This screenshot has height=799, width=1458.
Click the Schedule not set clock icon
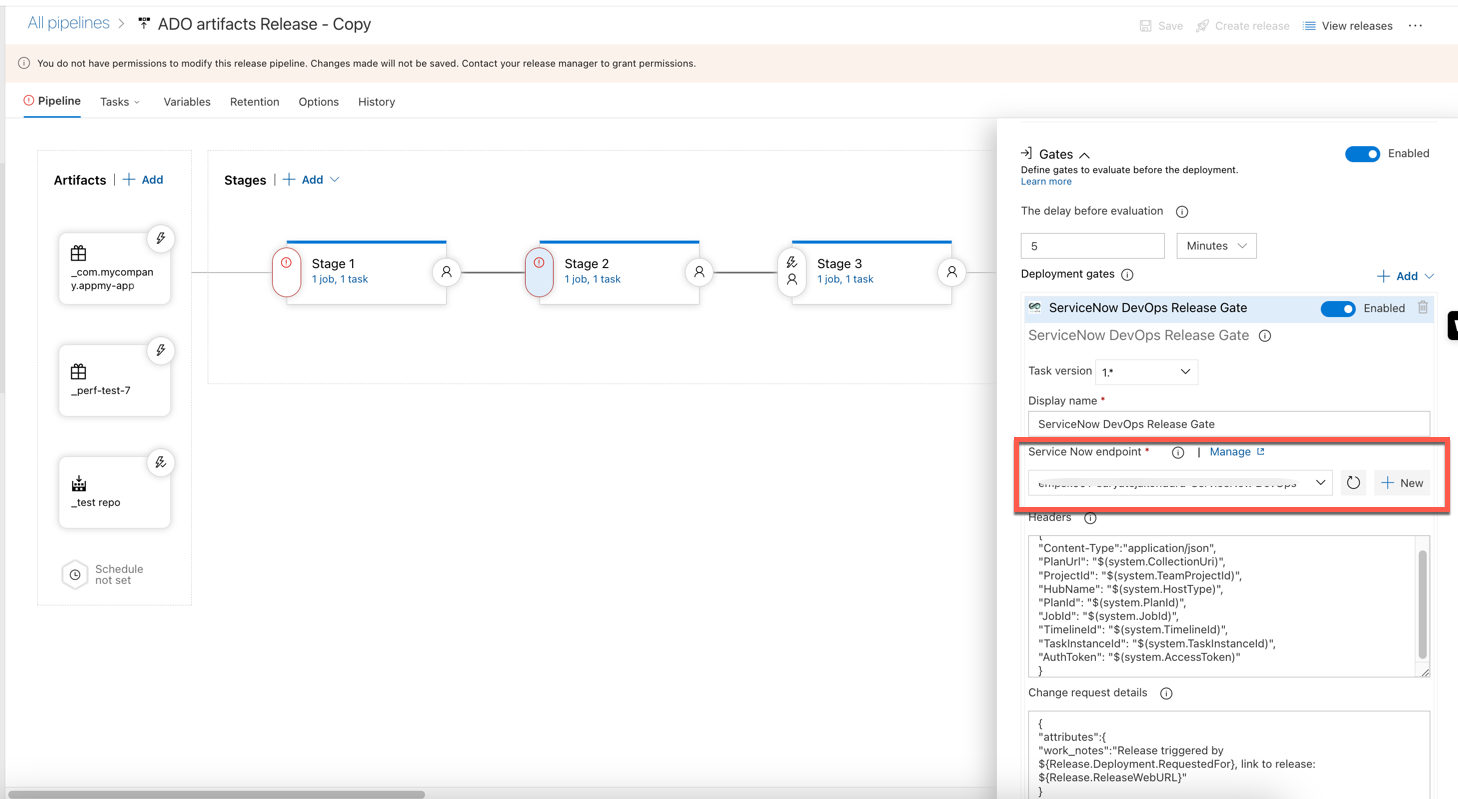(75, 575)
